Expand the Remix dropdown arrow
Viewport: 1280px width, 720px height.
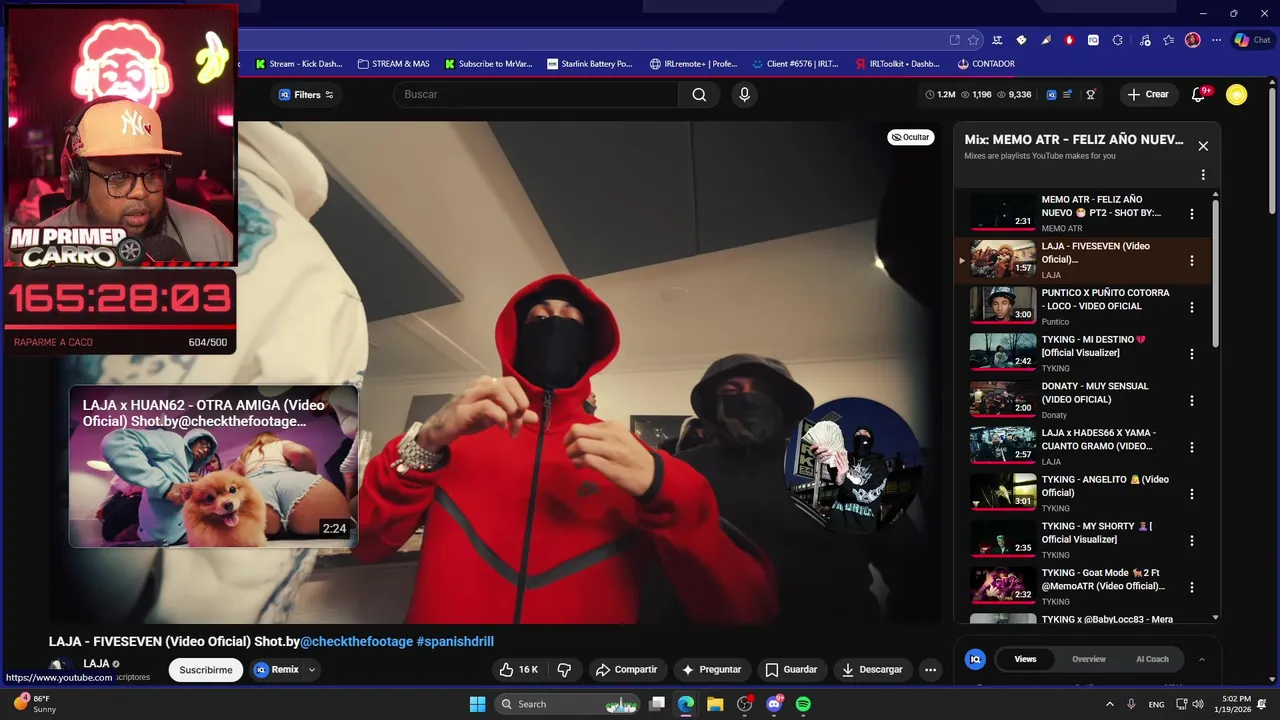coord(312,670)
